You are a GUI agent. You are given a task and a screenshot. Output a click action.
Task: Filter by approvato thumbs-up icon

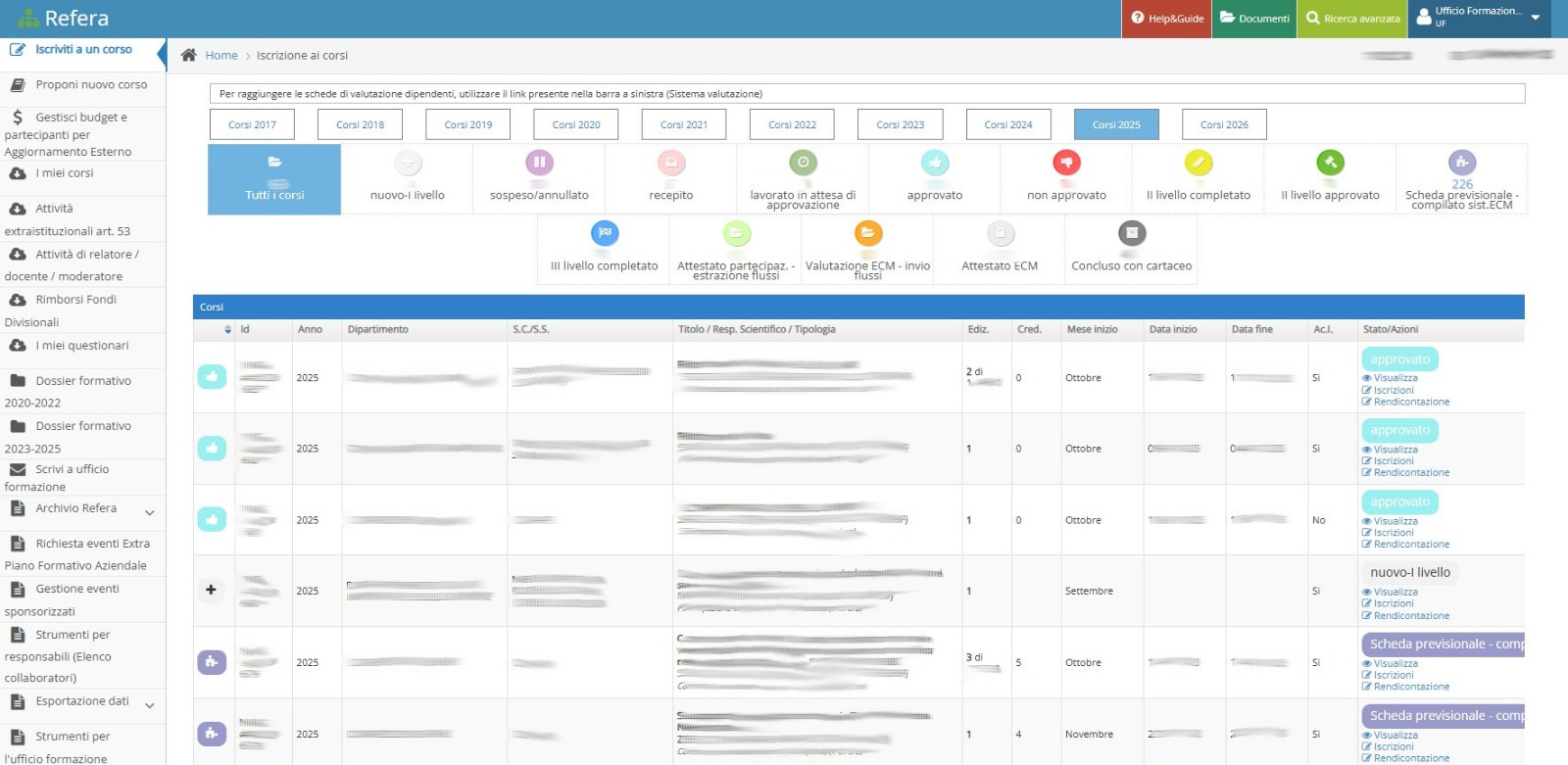coord(935,163)
